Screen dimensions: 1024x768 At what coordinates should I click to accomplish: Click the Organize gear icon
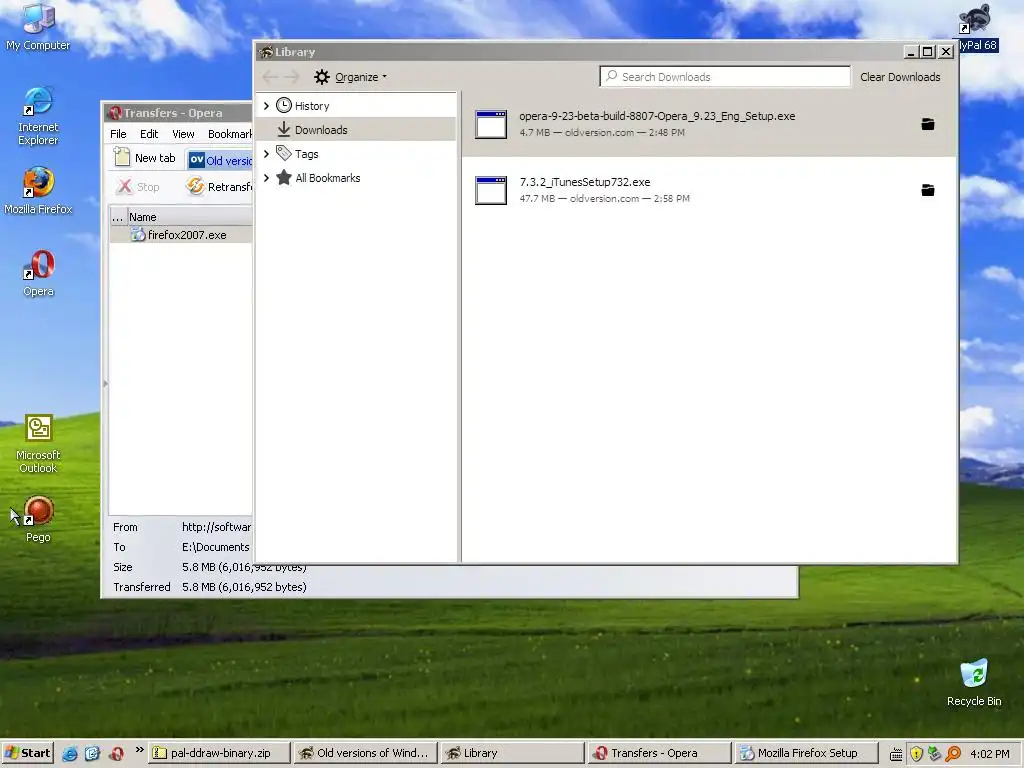[321, 77]
